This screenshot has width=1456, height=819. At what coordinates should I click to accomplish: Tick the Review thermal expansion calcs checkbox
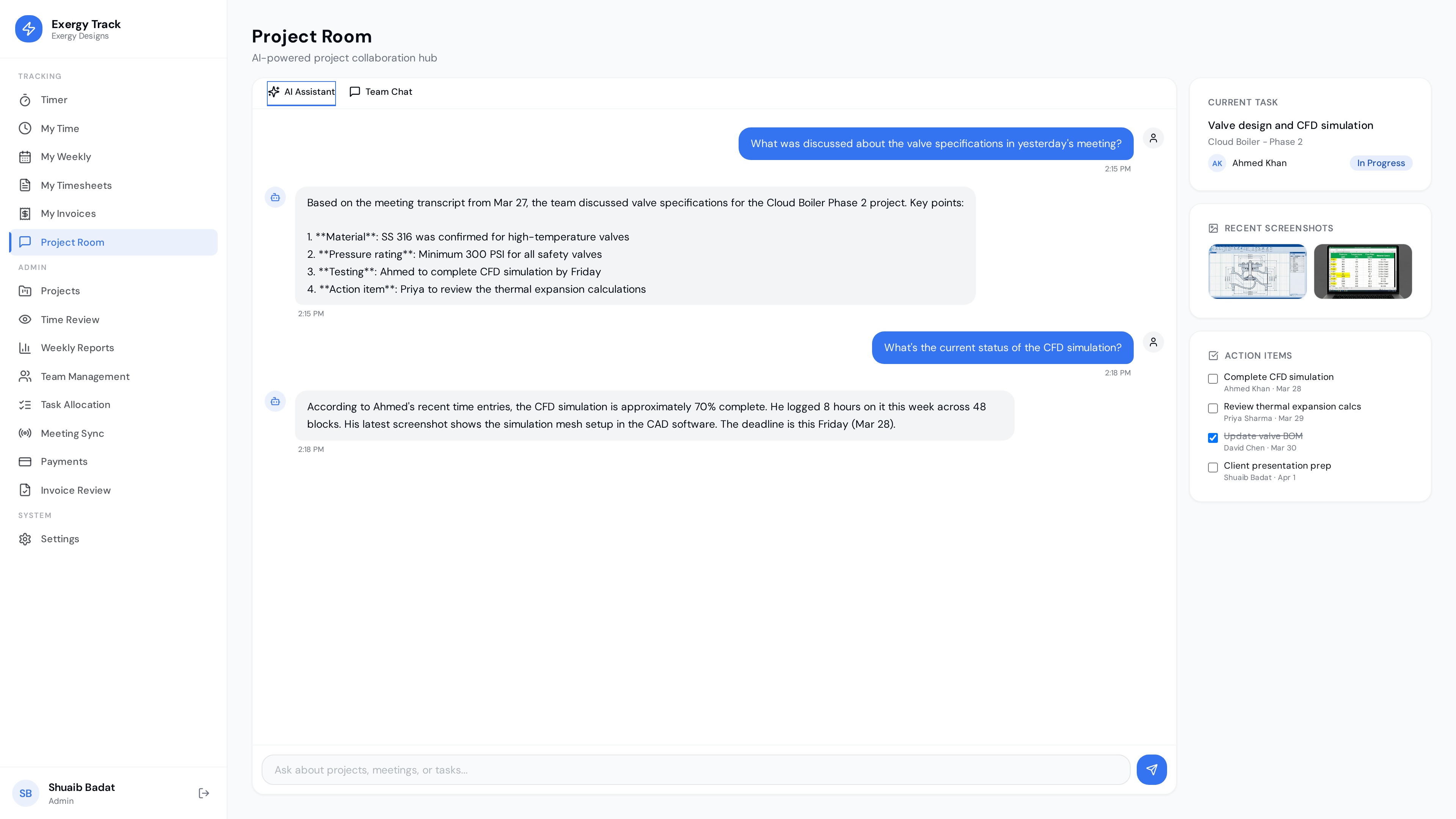[1213, 408]
